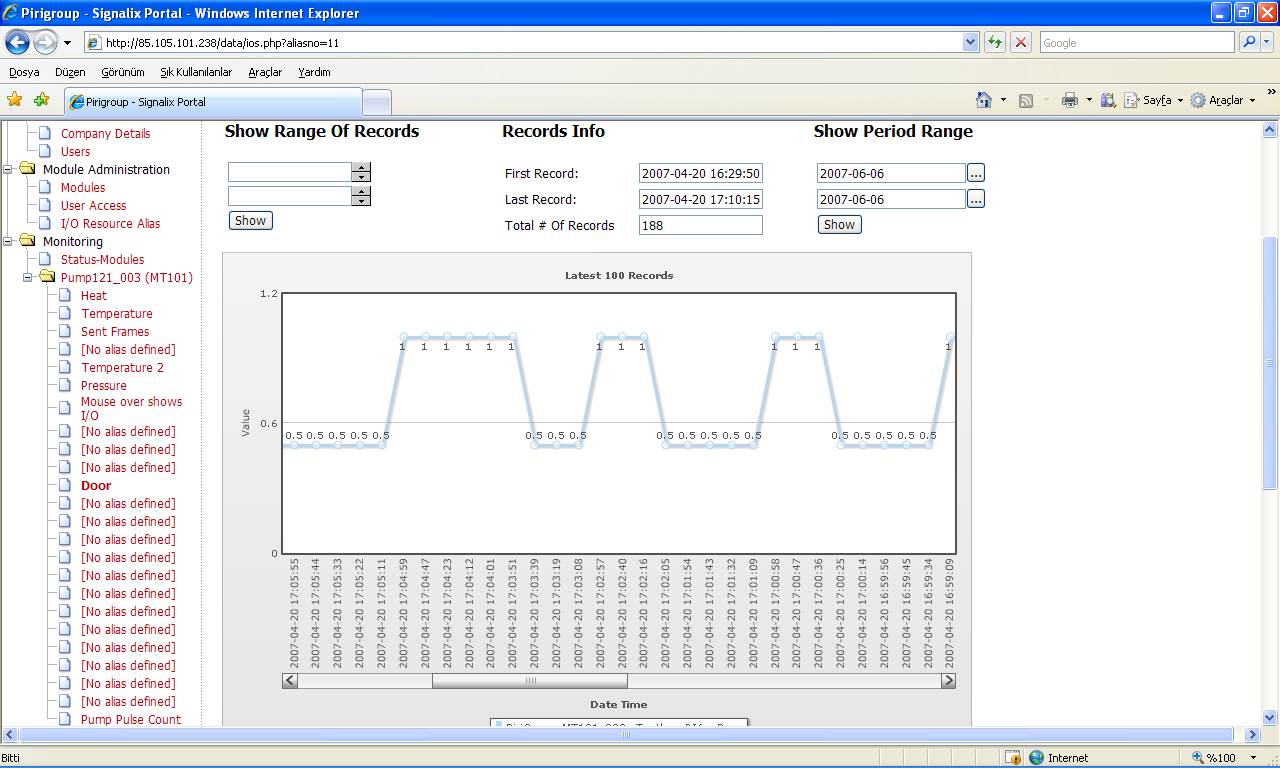Click the browser Forward arrow button

[45, 42]
